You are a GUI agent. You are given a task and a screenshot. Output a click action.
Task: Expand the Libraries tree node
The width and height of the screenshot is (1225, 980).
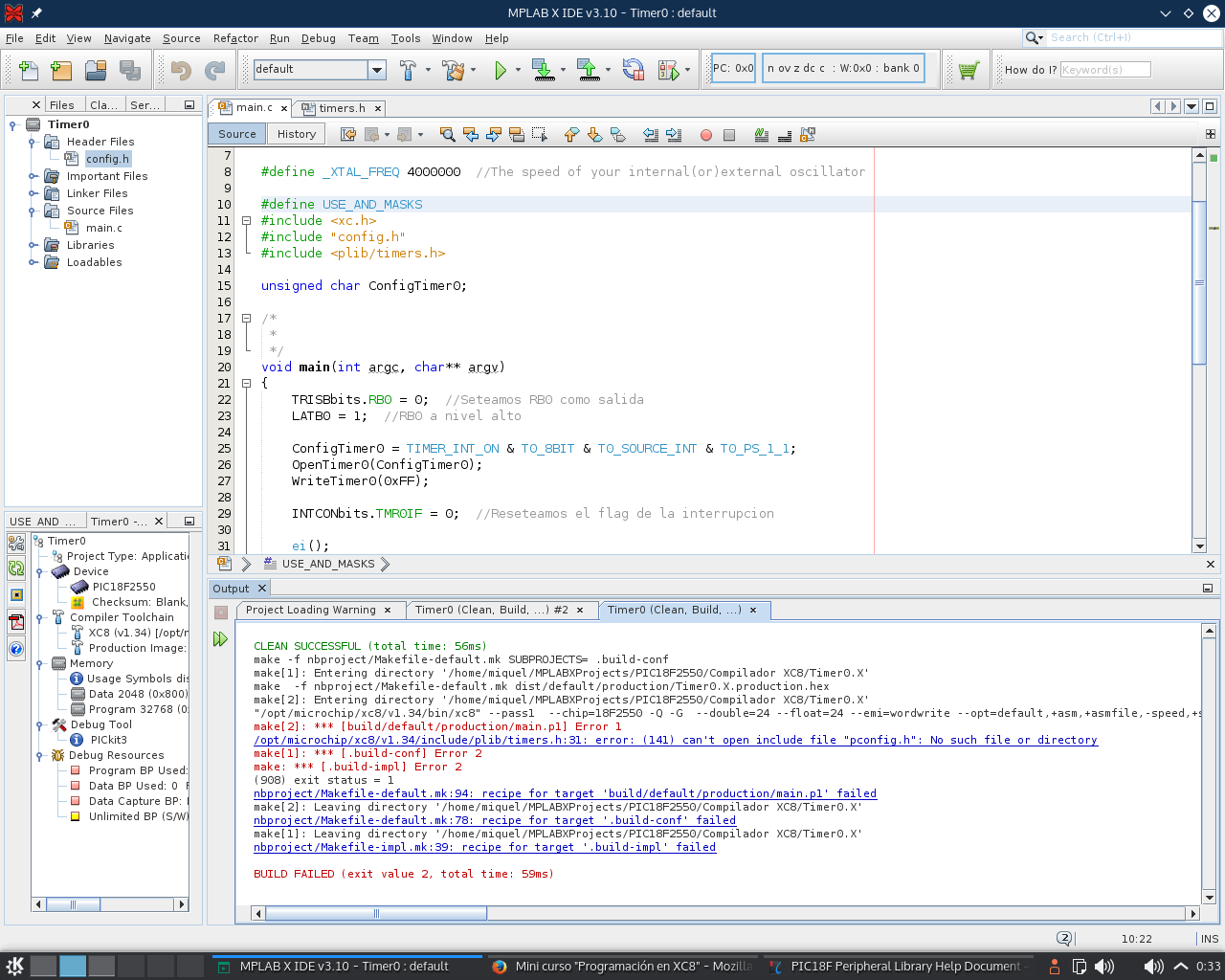click(33, 245)
